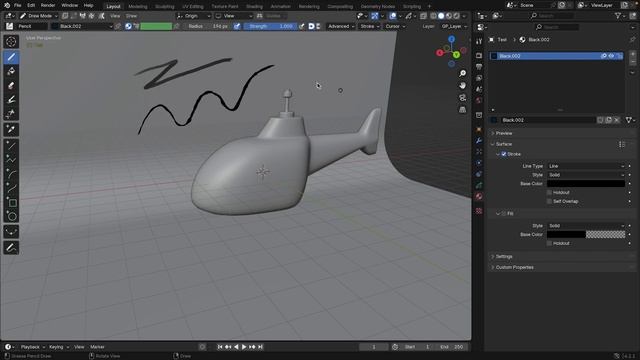Viewport: 640px width, 360px height.
Task: Open the Material properties tab
Action: click(x=479, y=196)
